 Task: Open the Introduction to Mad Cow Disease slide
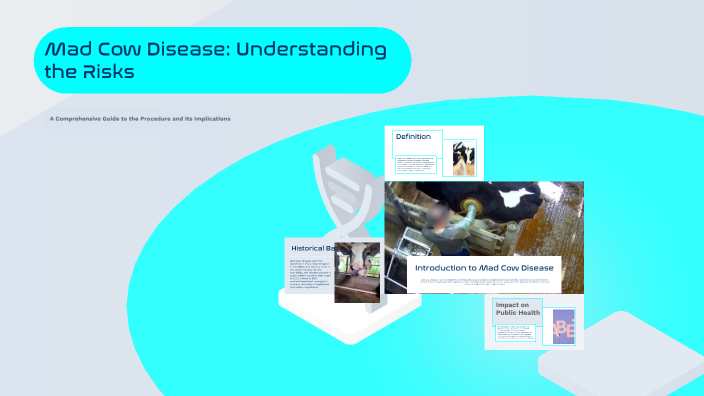tap(484, 238)
